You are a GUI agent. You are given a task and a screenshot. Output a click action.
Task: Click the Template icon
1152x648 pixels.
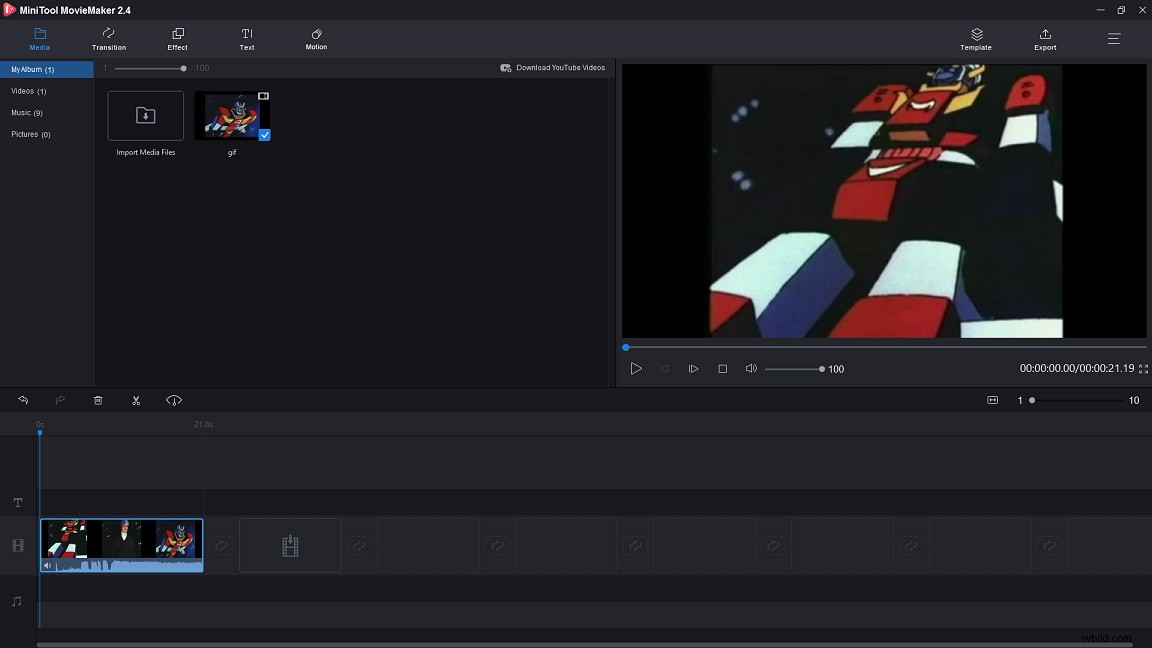pyautogui.click(x=975, y=39)
